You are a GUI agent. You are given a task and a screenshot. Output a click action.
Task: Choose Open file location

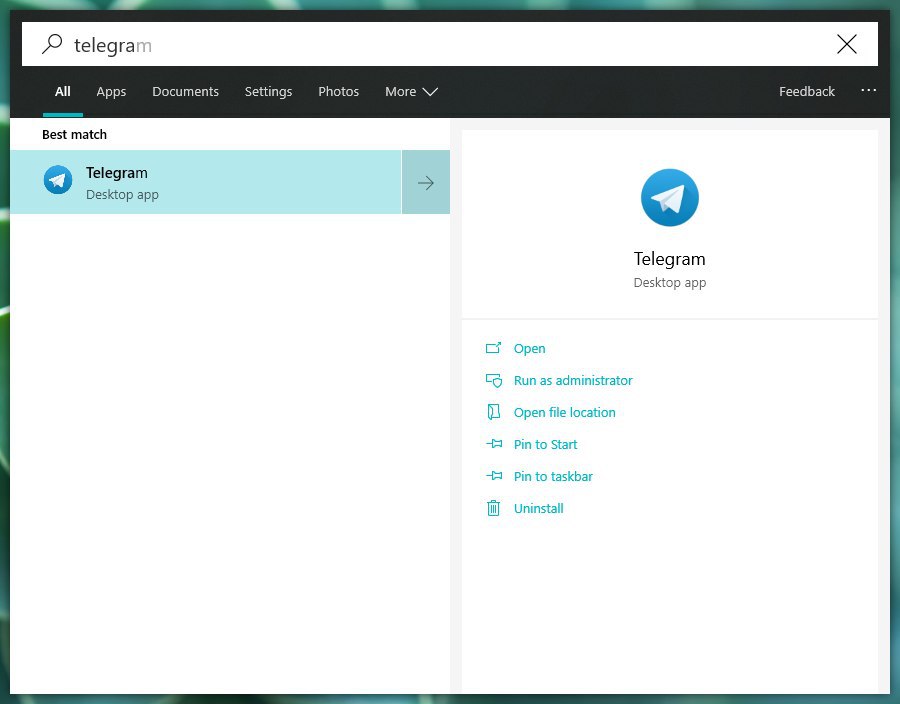(564, 413)
